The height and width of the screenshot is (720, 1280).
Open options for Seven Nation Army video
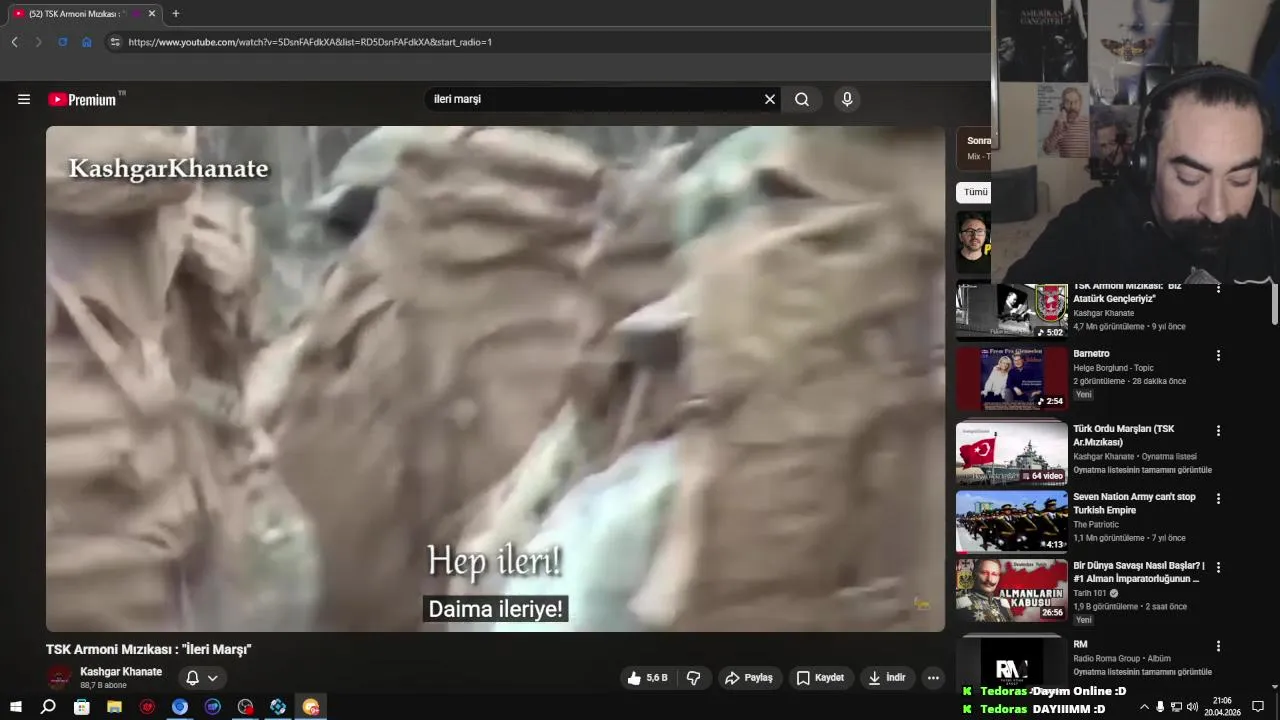(1218, 498)
